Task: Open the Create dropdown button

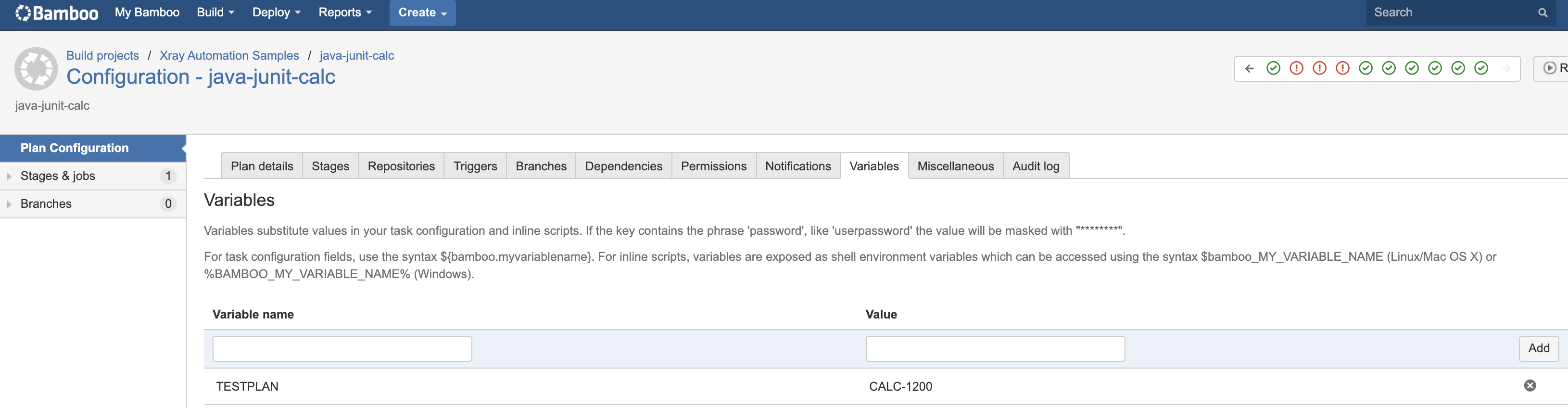Action: coord(422,13)
